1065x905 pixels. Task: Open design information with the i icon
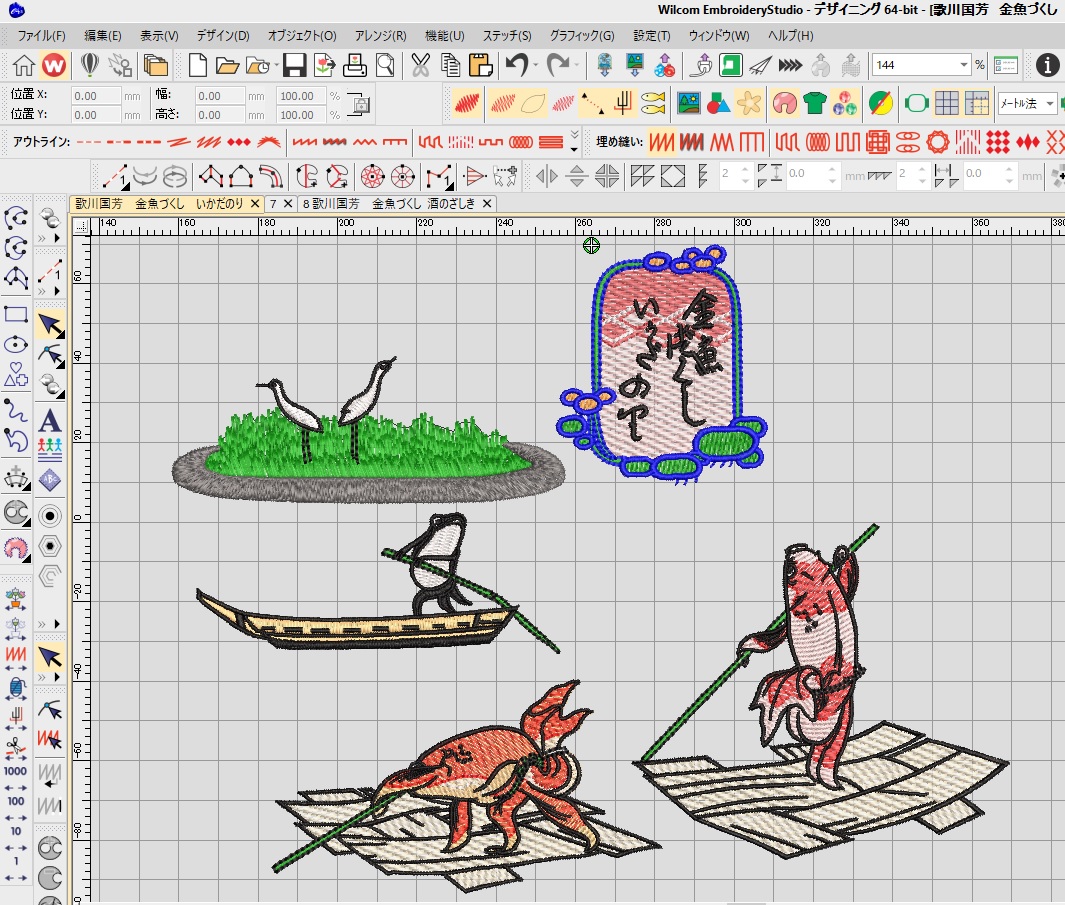coord(1047,65)
